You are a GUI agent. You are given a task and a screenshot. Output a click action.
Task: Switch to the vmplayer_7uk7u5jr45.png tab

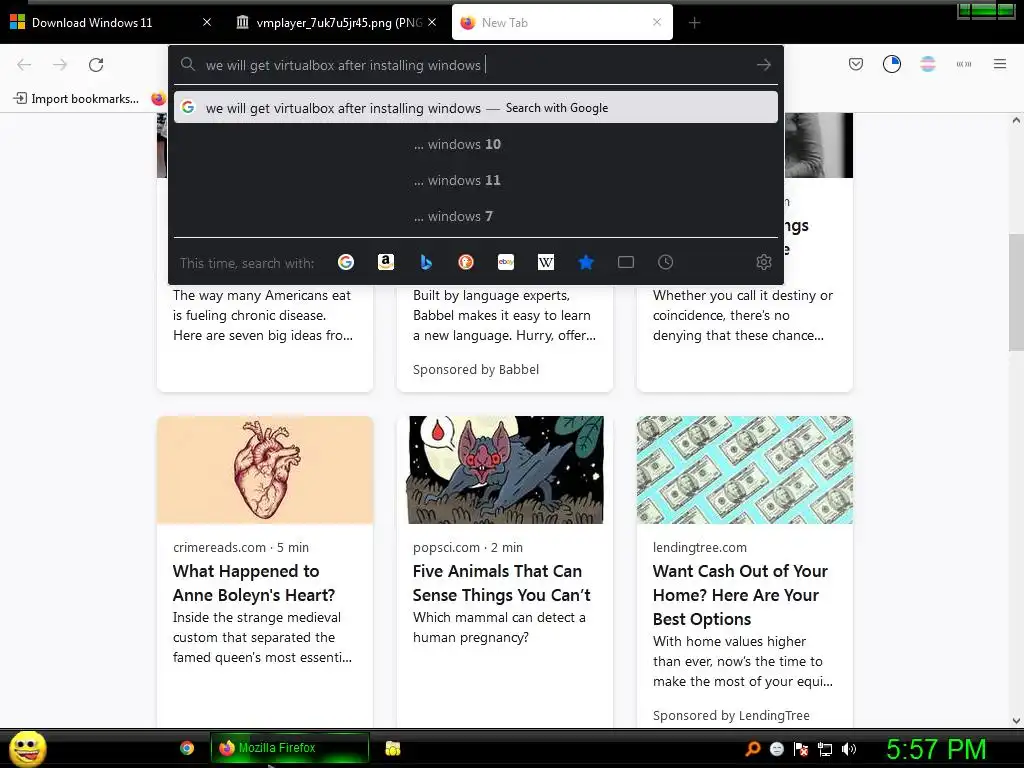[339, 23]
